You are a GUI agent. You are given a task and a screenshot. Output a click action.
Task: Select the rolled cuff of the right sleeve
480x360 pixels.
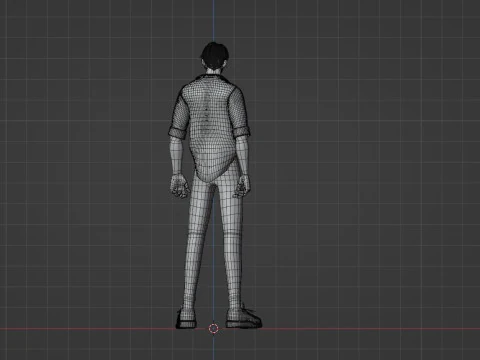tap(242, 131)
